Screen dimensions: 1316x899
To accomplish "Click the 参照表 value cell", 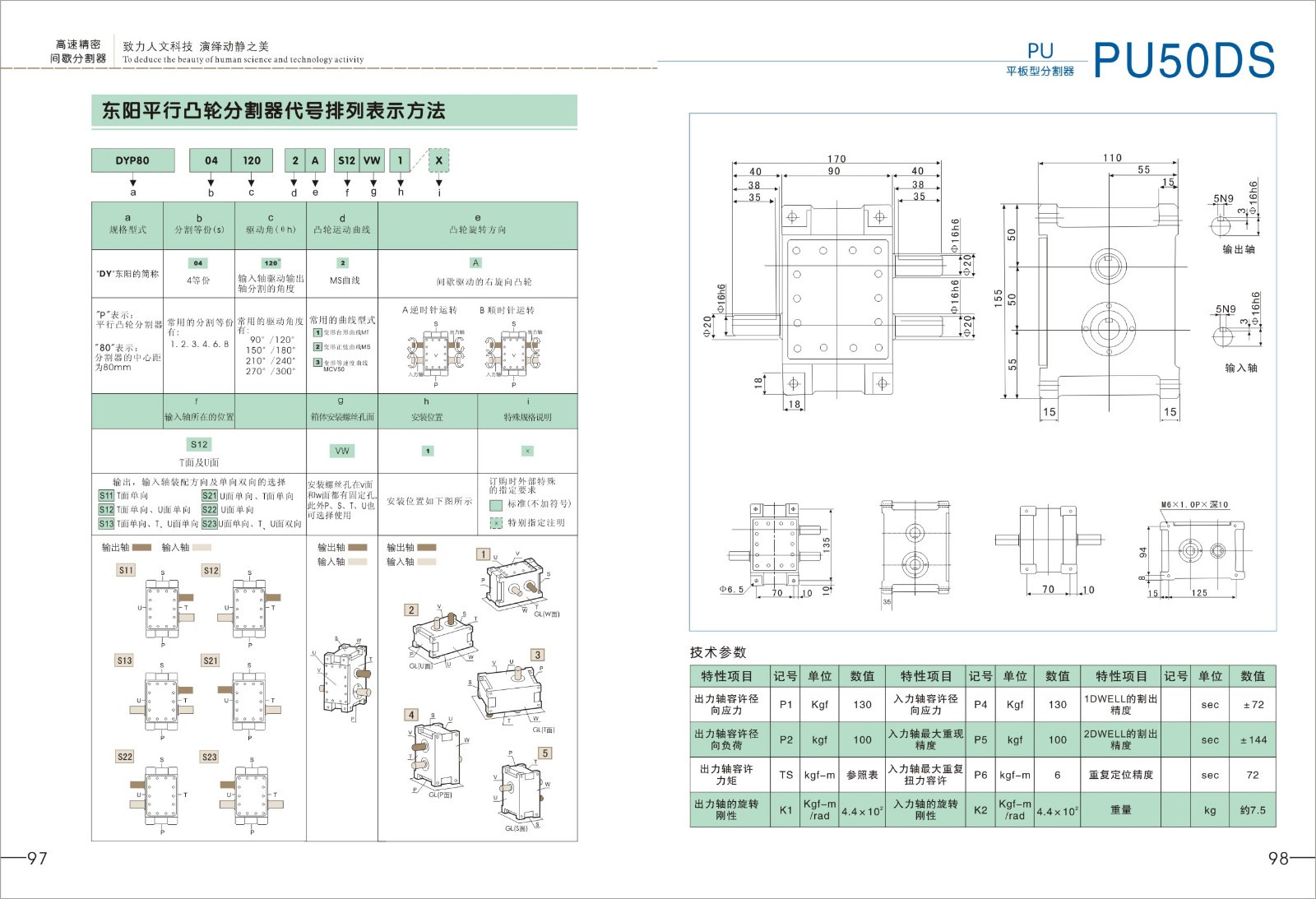I will [x=862, y=775].
